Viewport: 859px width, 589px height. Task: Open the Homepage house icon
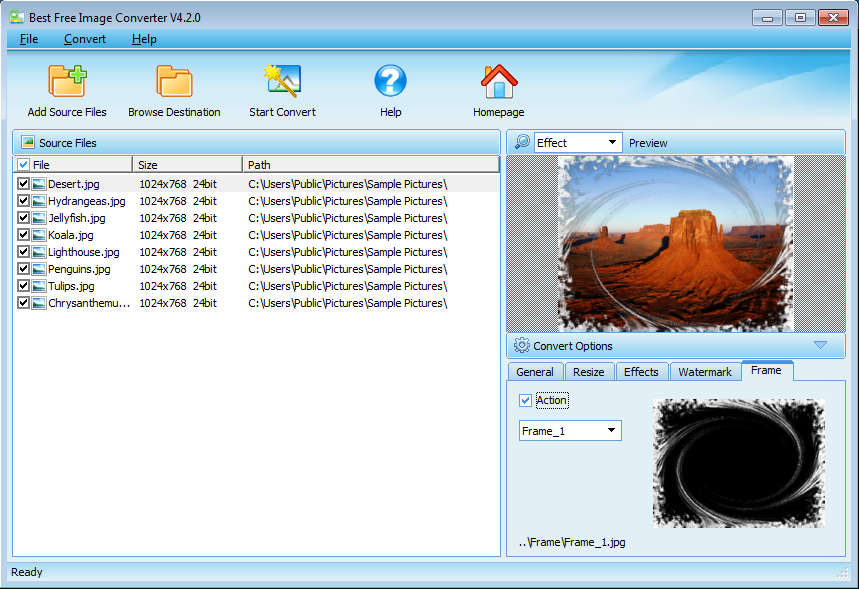coord(498,81)
